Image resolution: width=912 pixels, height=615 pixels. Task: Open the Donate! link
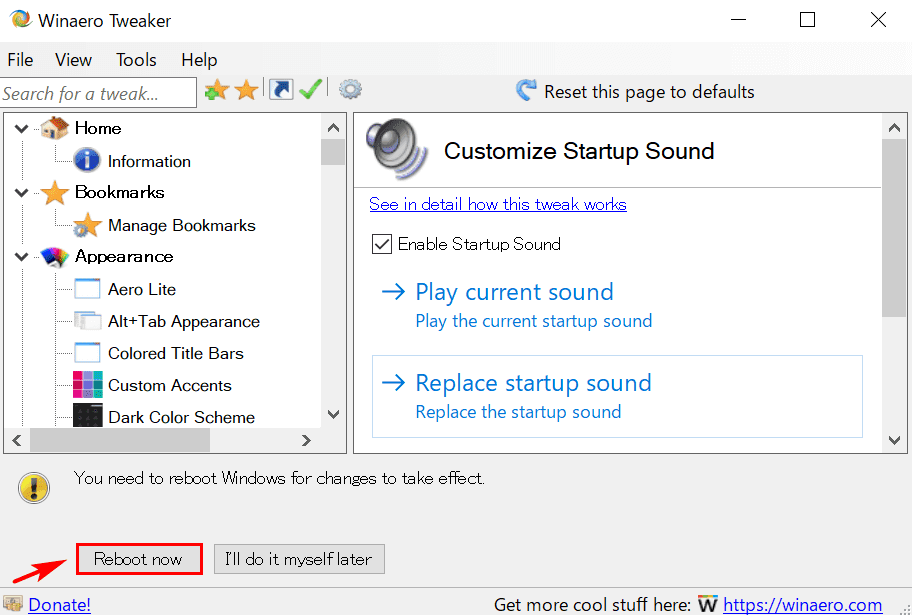click(x=59, y=605)
